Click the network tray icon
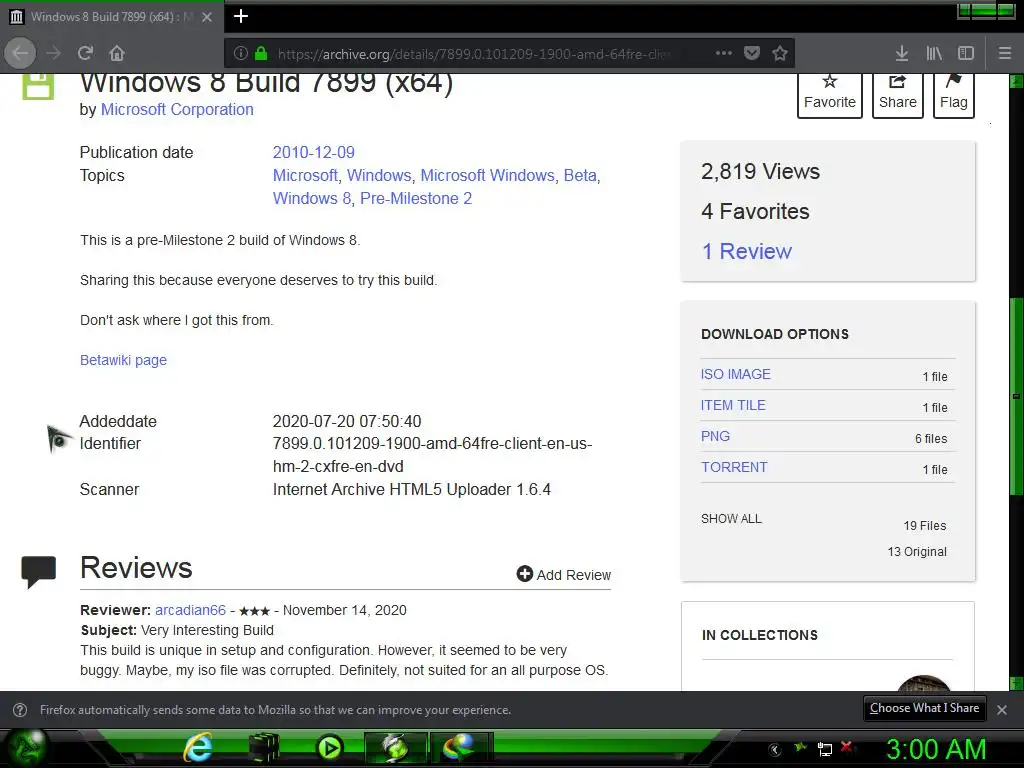This screenshot has height=768, width=1024. [824, 749]
